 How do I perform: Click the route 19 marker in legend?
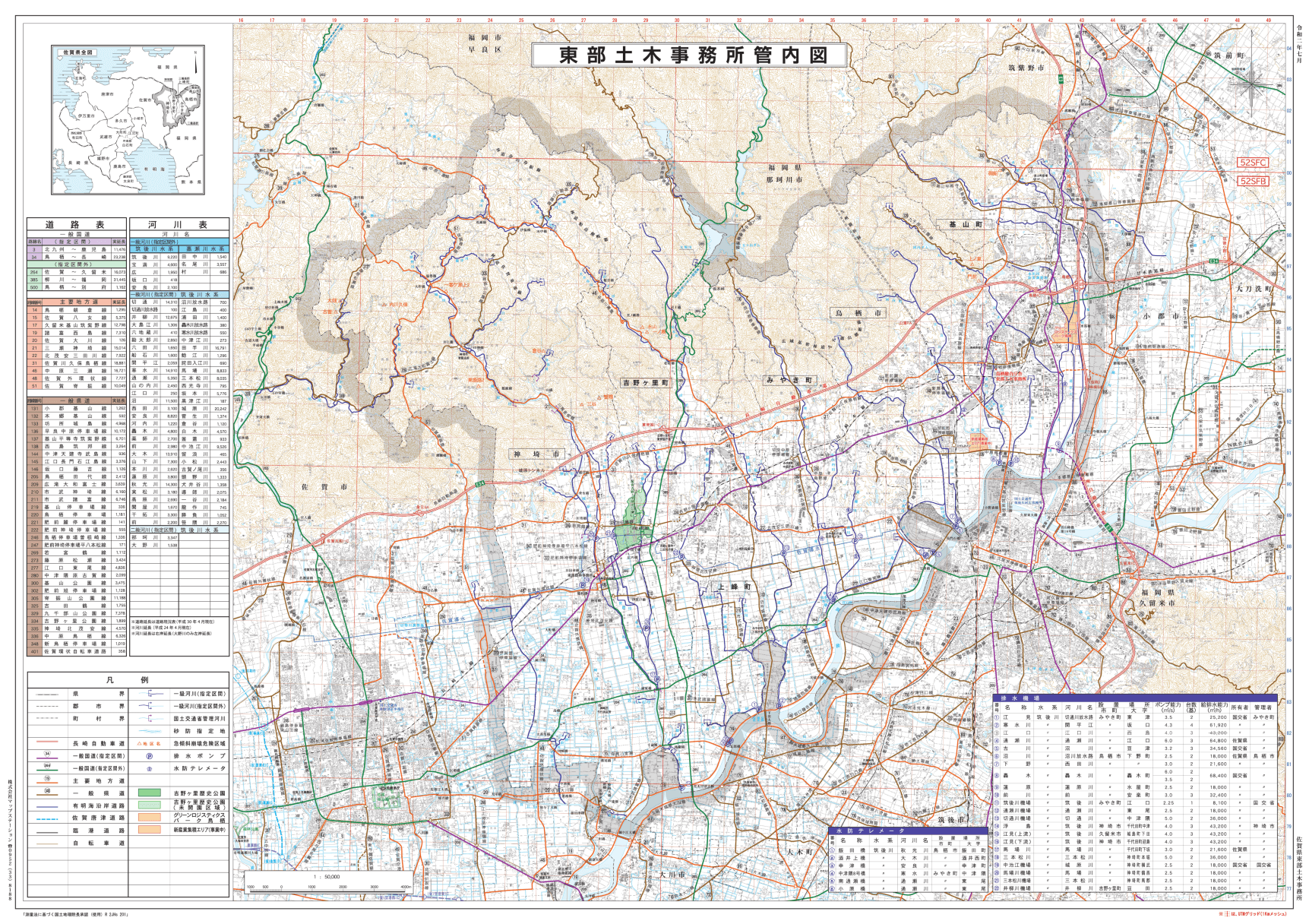pos(47,778)
